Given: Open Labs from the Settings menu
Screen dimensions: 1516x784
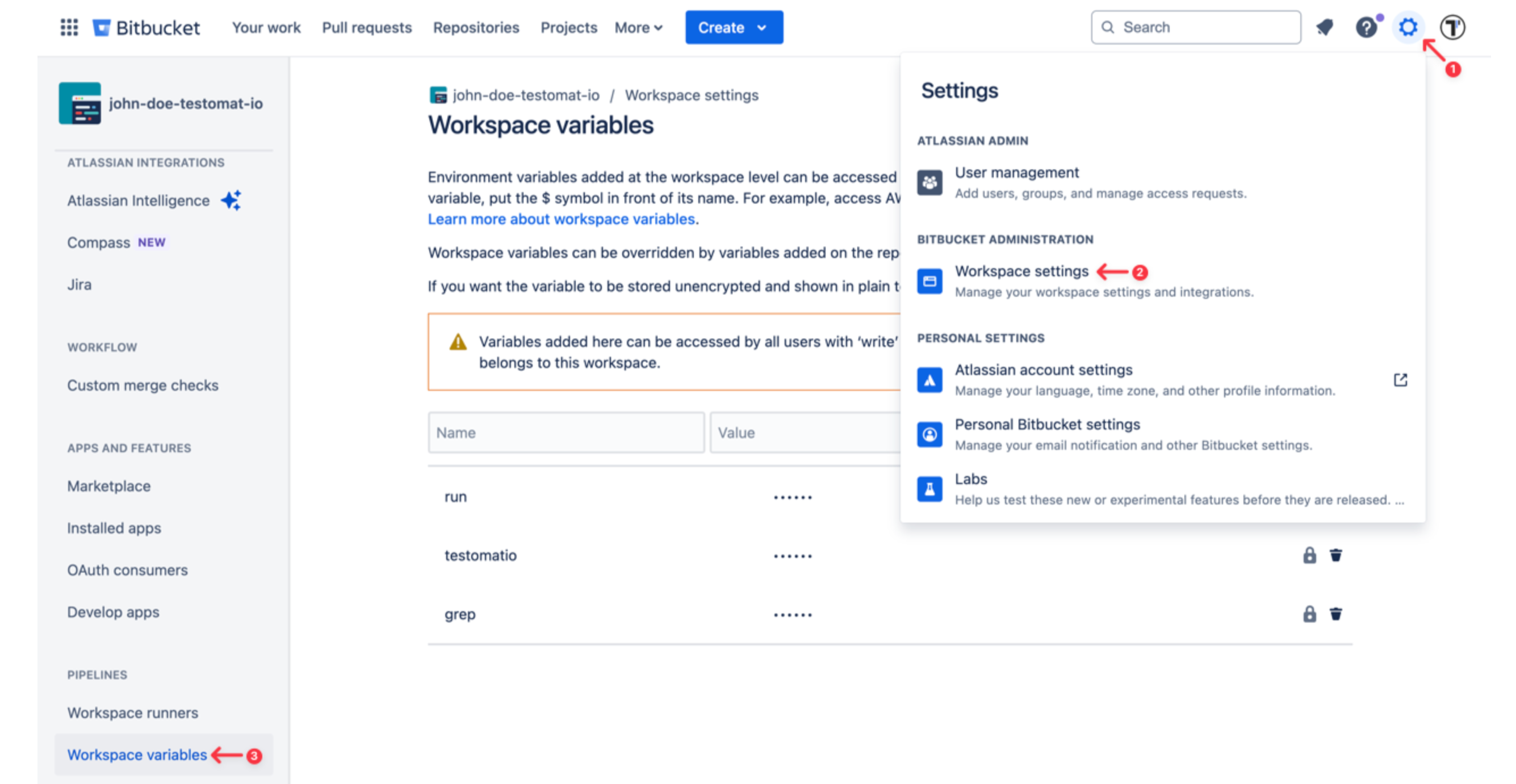Looking at the screenshot, I should (970, 479).
